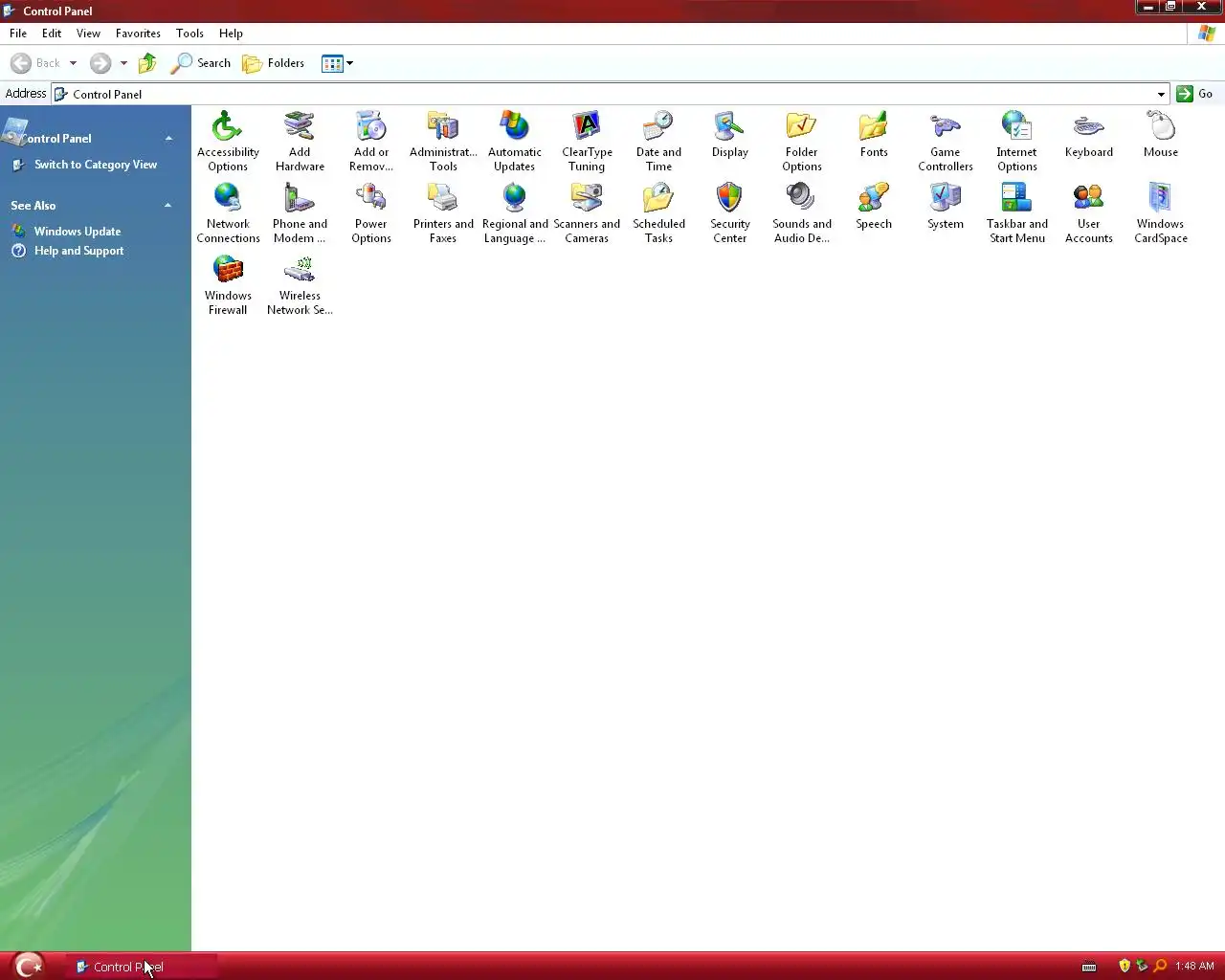
Task: Open the Views dropdown button
Action: point(338,63)
